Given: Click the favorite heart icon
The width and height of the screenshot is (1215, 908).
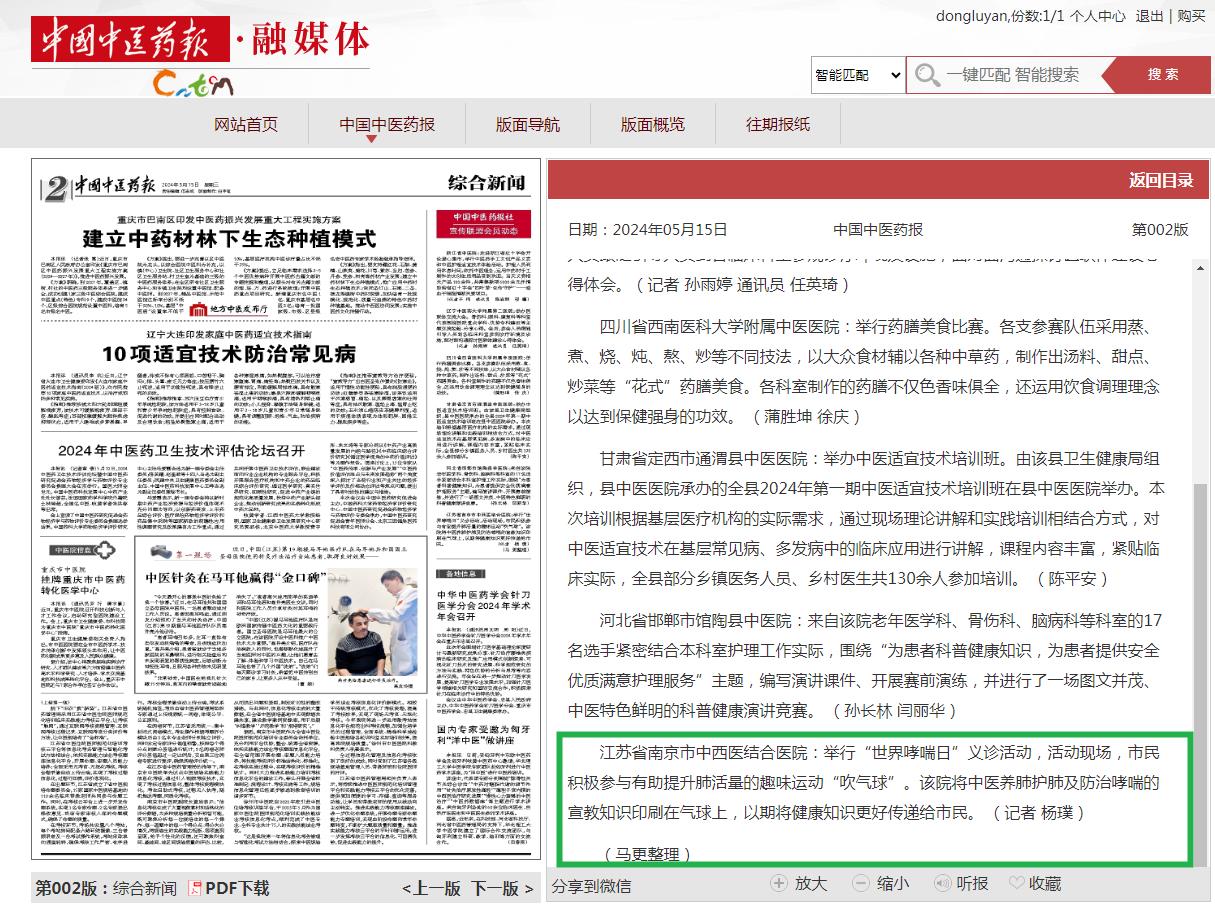Looking at the screenshot, I should [x=1017, y=883].
